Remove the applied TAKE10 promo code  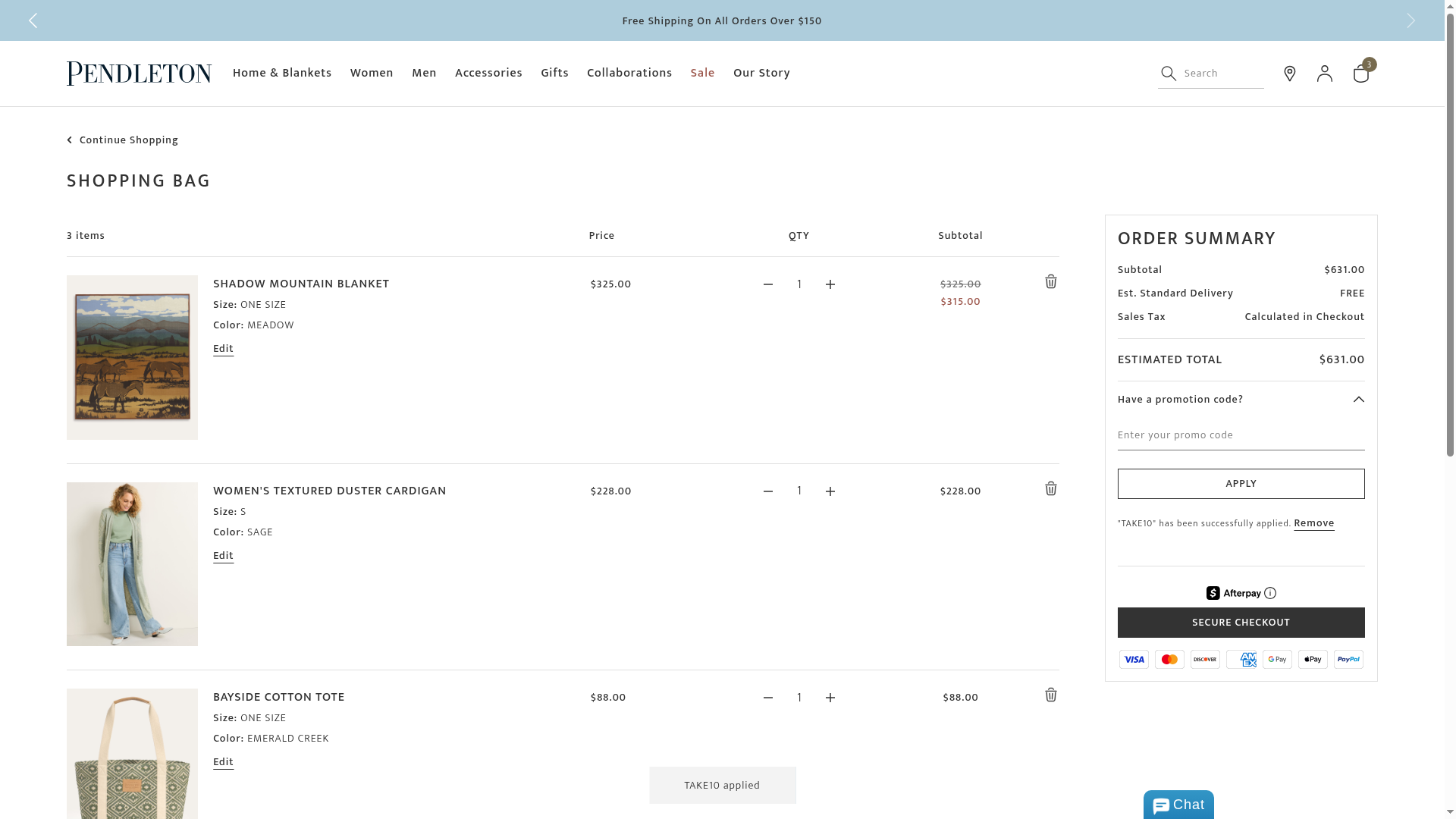pyautogui.click(x=1313, y=523)
